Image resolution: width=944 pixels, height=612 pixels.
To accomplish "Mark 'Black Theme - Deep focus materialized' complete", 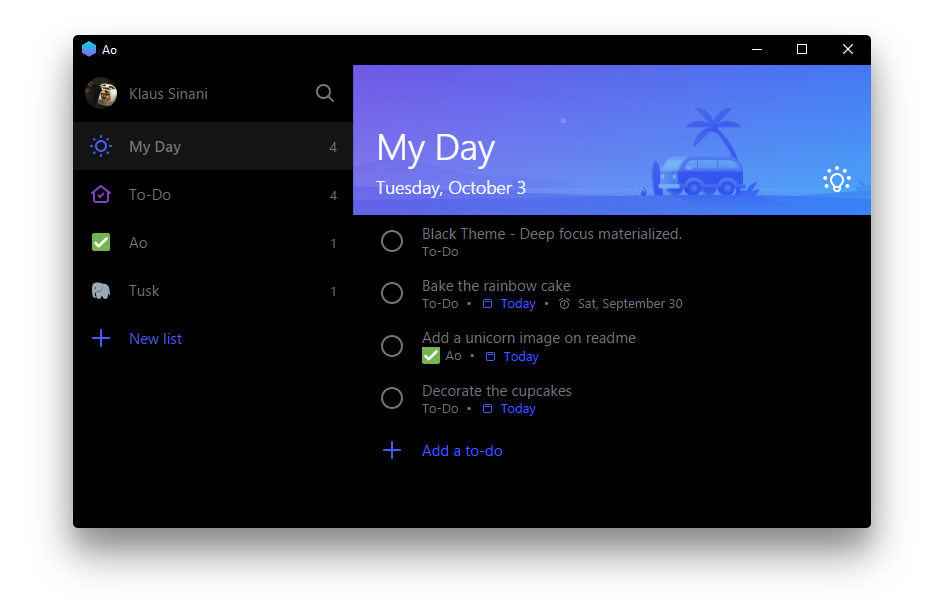I will tap(392, 241).
